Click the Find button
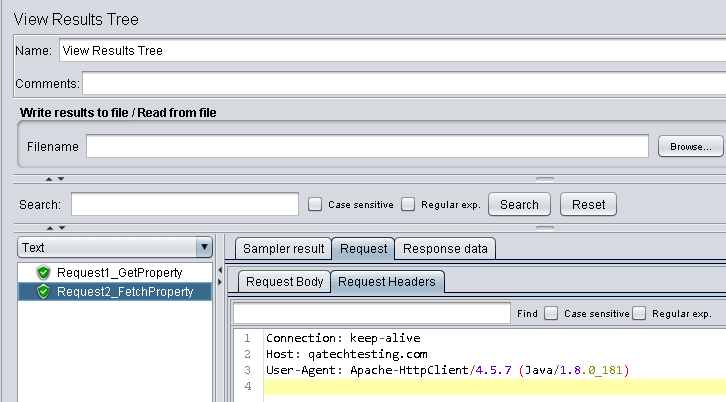Image resolution: width=726 pixels, height=402 pixels. (527, 314)
